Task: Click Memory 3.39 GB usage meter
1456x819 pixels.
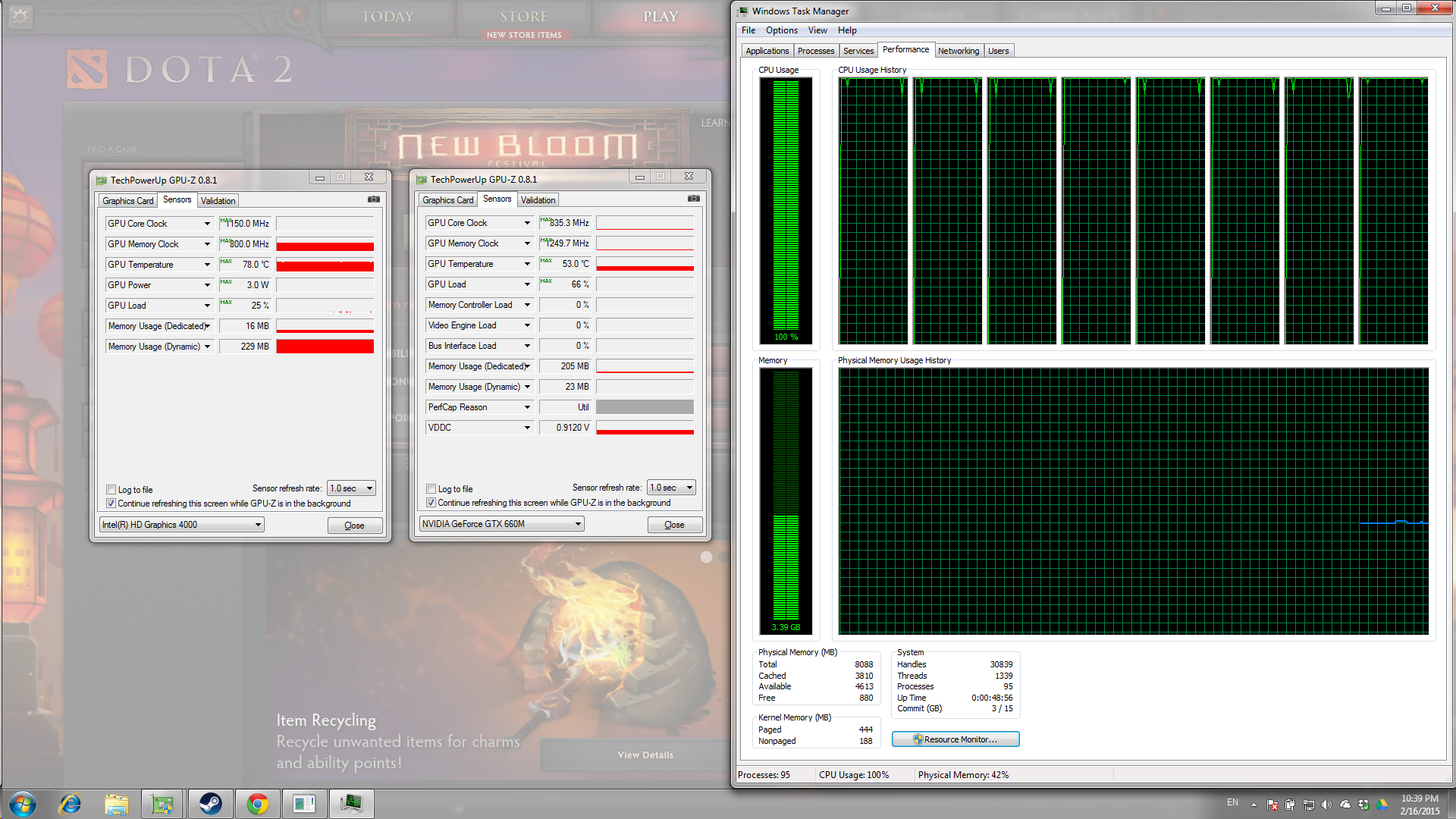Action: pyautogui.click(x=786, y=501)
